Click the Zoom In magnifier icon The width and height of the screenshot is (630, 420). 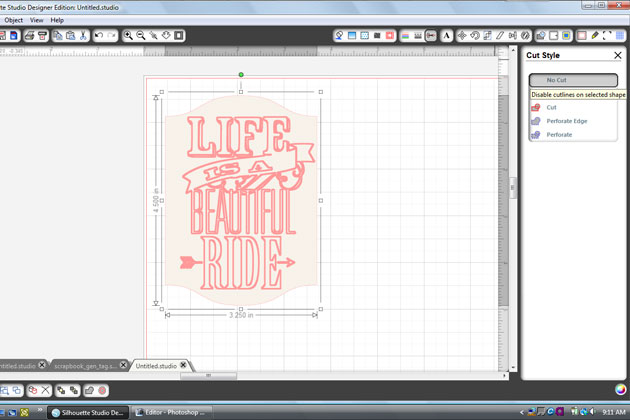pyautogui.click(x=129, y=36)
